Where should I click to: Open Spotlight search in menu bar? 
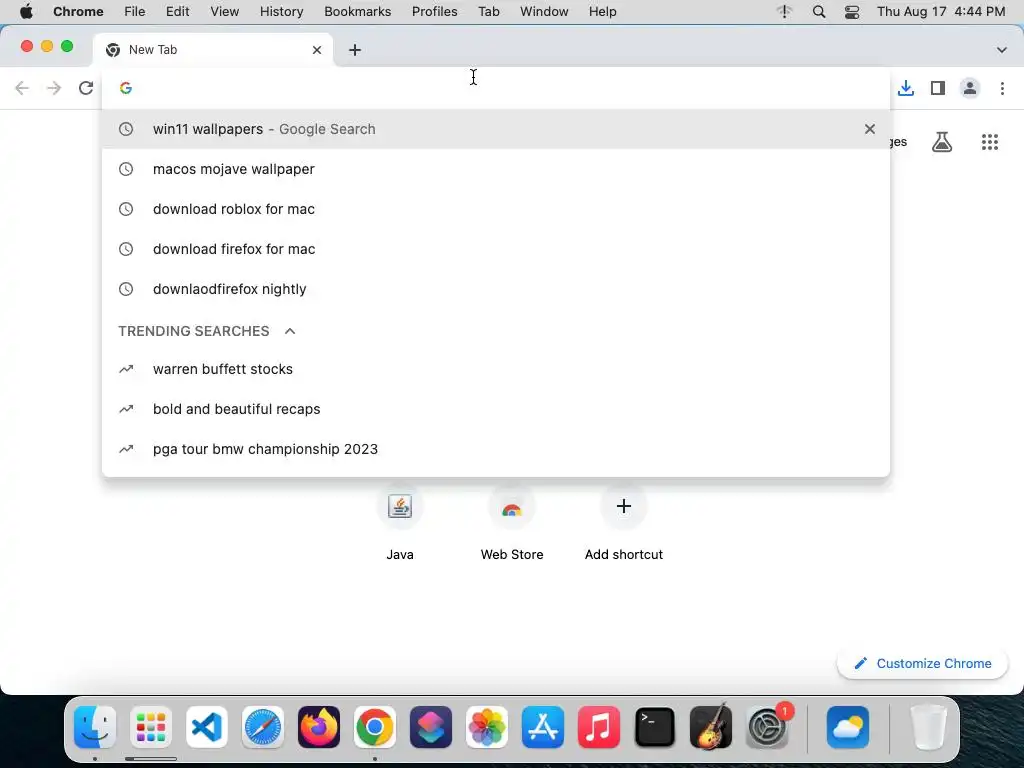tap(818, 11)
